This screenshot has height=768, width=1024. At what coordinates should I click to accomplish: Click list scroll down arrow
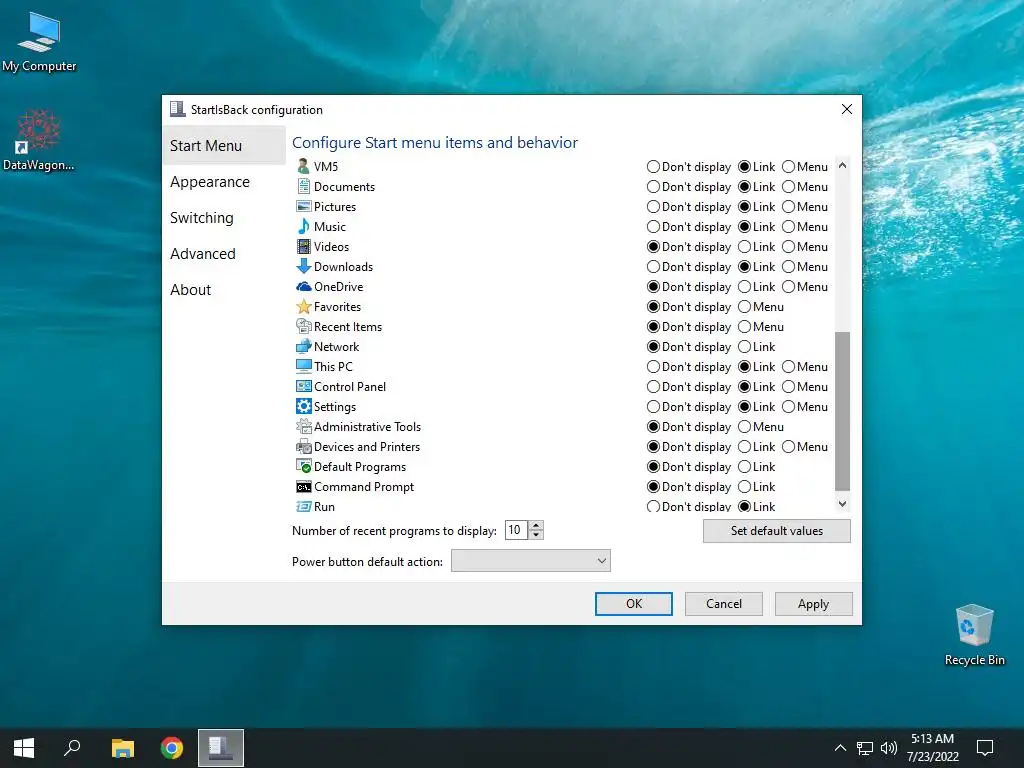click(842, 504)
